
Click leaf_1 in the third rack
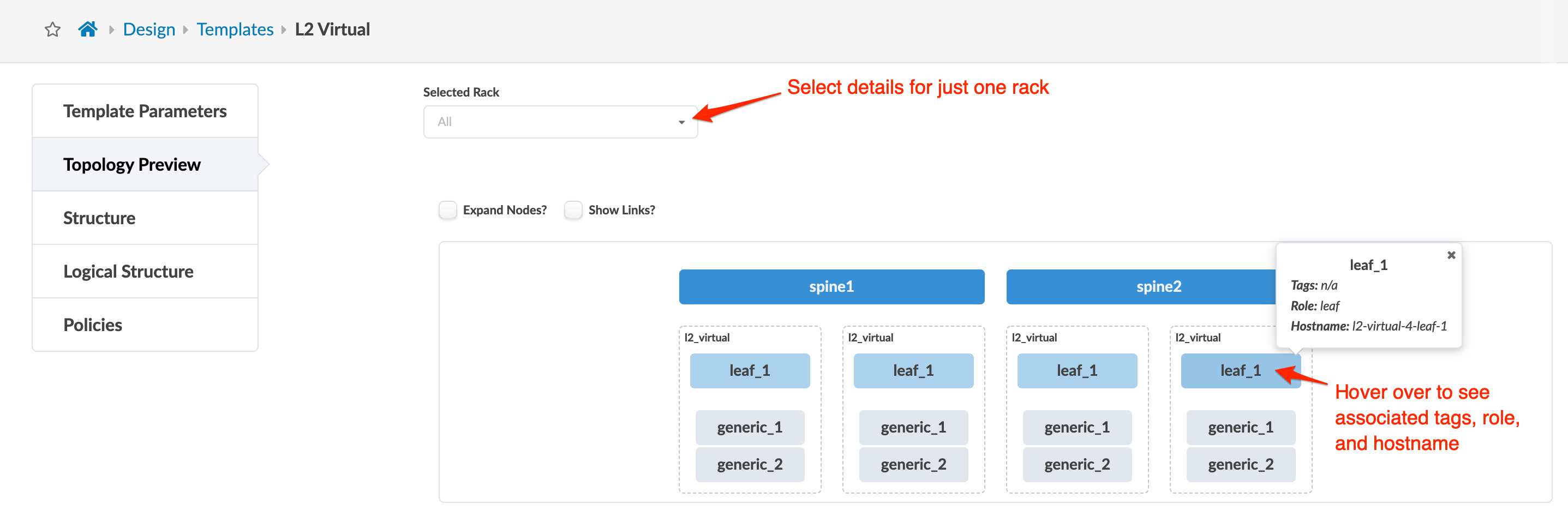pos(1077,370)
